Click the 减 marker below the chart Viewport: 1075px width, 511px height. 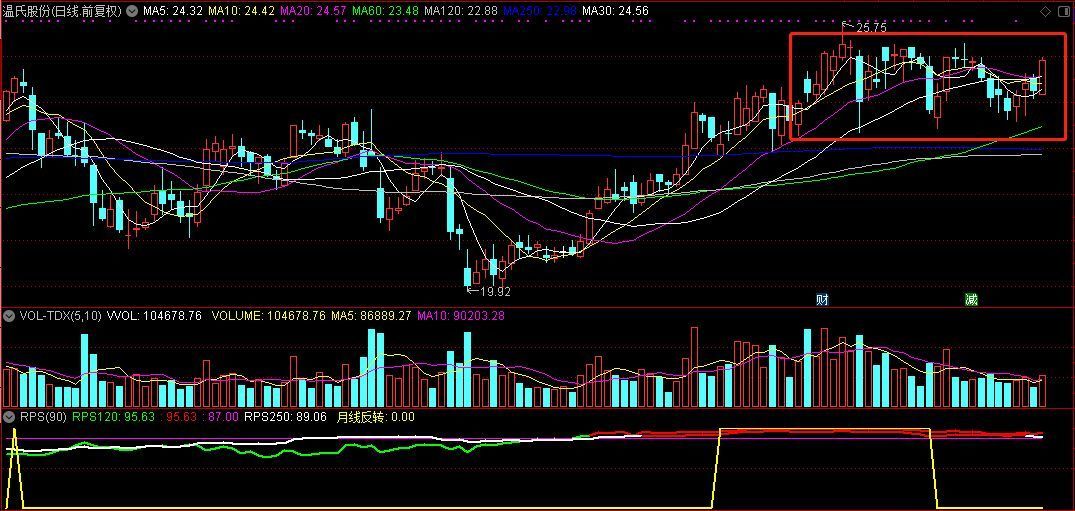970,299
